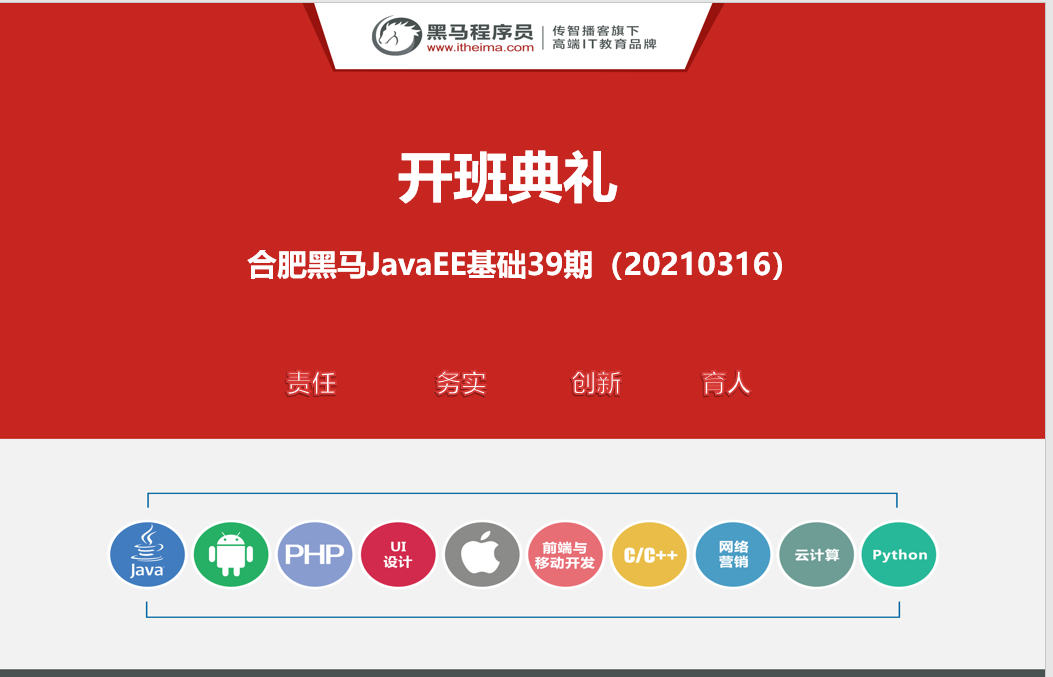This screenshot has height=677, width=1053.
Task: Click the gray Apple logo icon
Action: (482, 554)
